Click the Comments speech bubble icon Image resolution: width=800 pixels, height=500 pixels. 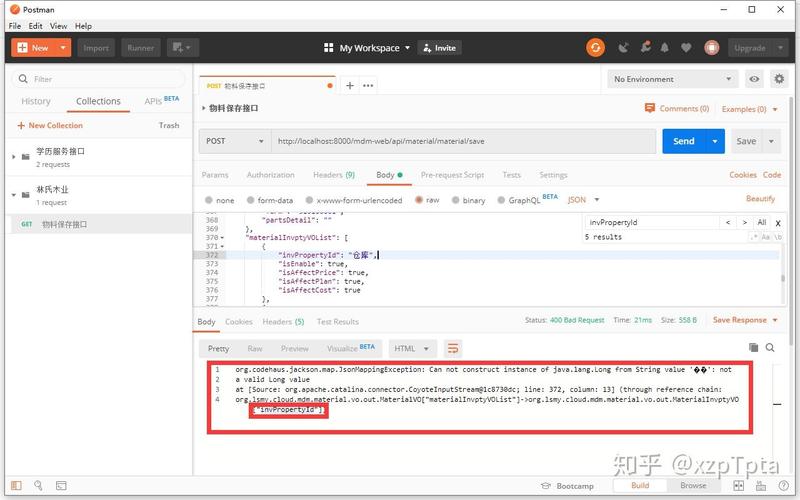click(649, 108)
